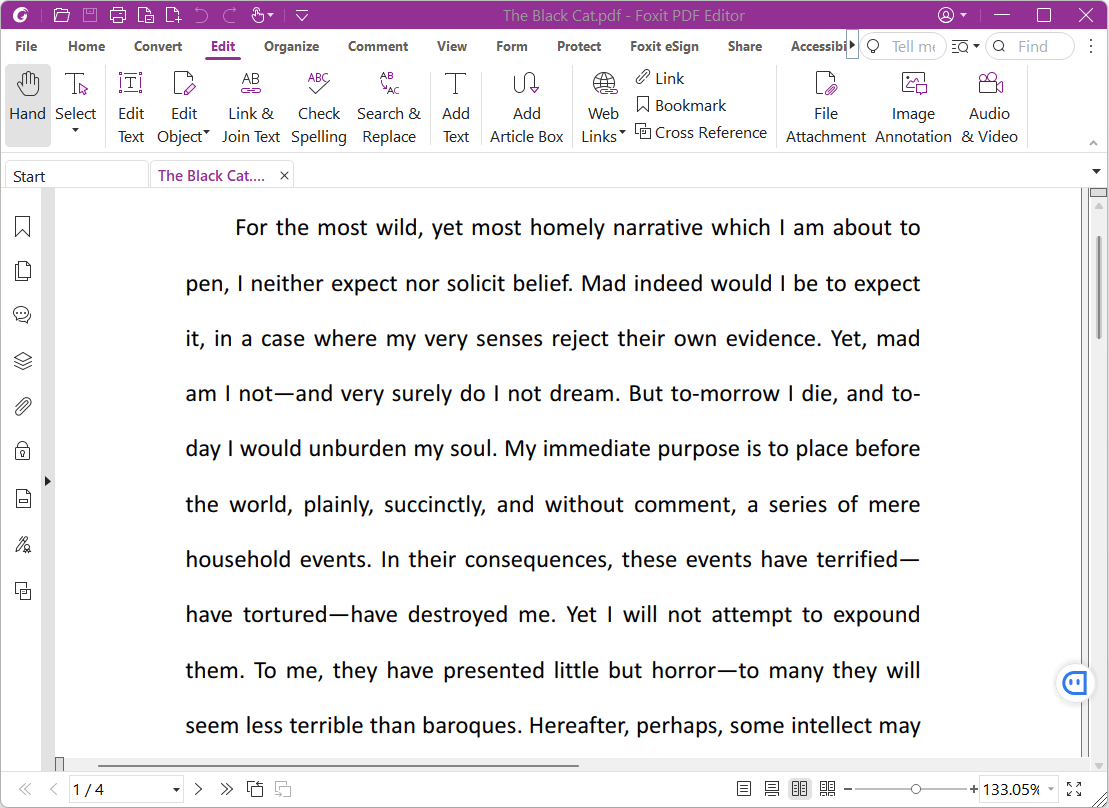Viewport: 1109px width, 808px height.
Task: Switch to the Protect tab
Action: pyautogui.click(x=579, y=46)
